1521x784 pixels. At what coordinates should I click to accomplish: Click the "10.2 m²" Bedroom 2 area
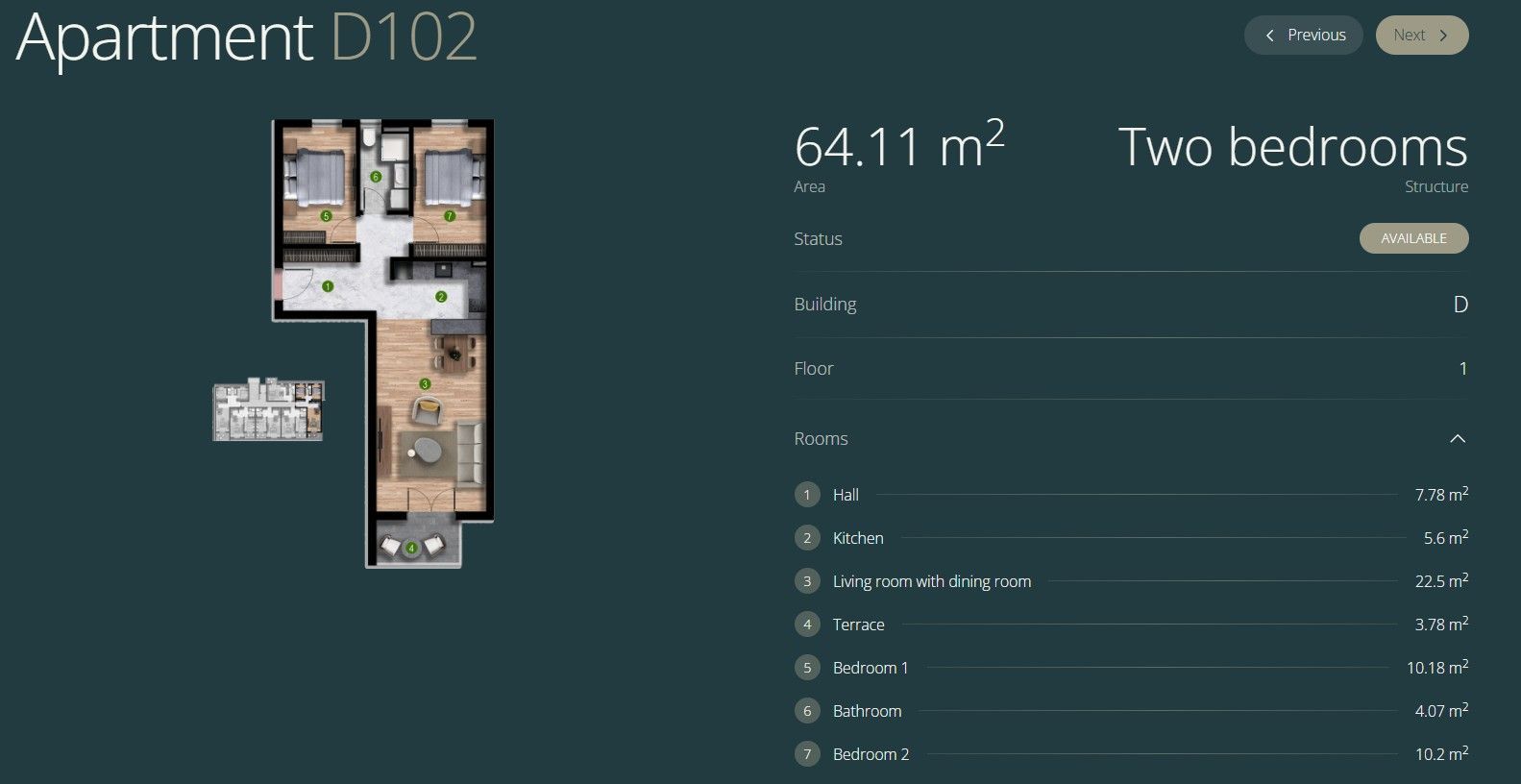pyautogui.click(x=1441, y=753)
